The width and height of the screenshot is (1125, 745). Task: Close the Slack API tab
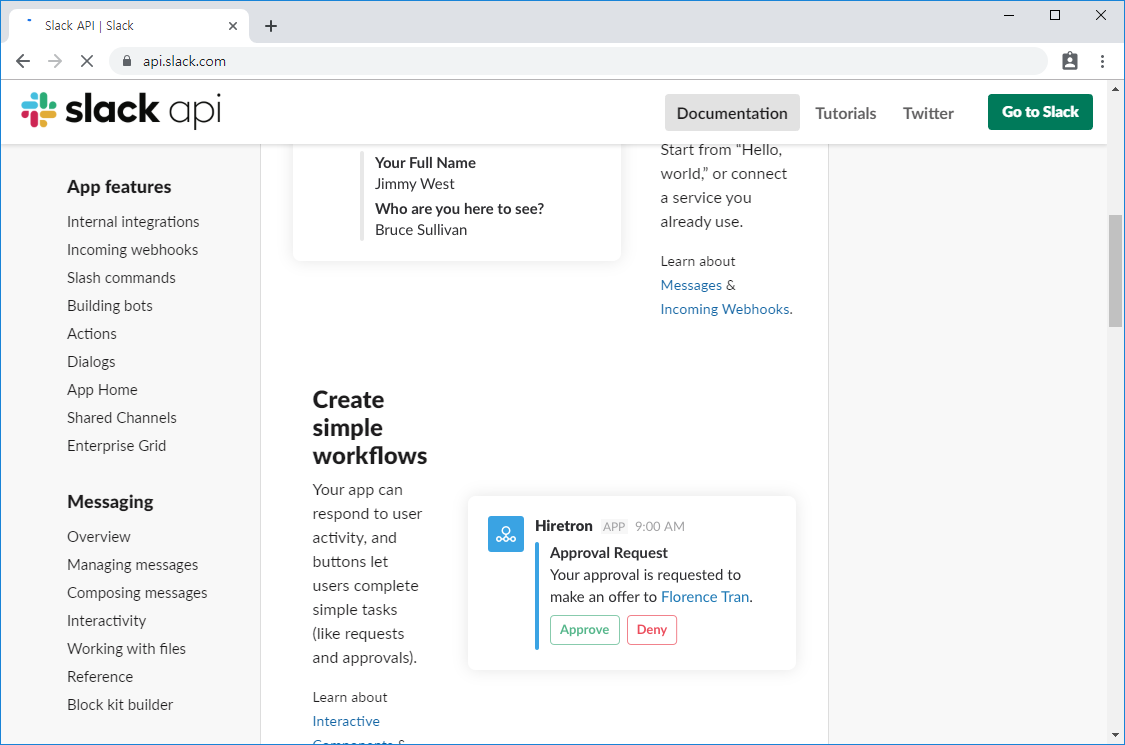[x=232, y=26]
